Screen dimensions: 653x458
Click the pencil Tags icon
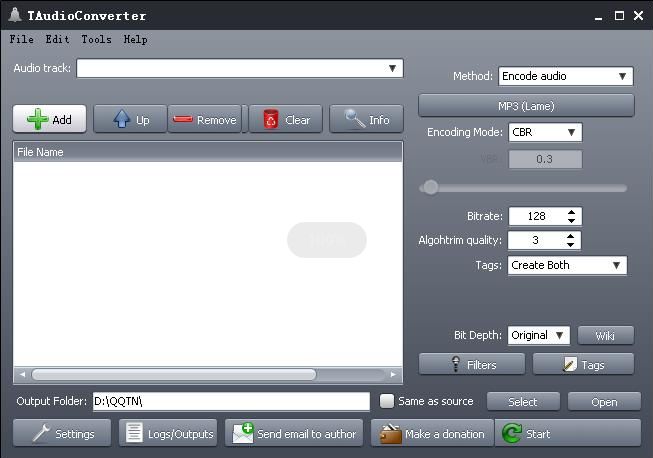pos(569,364)
